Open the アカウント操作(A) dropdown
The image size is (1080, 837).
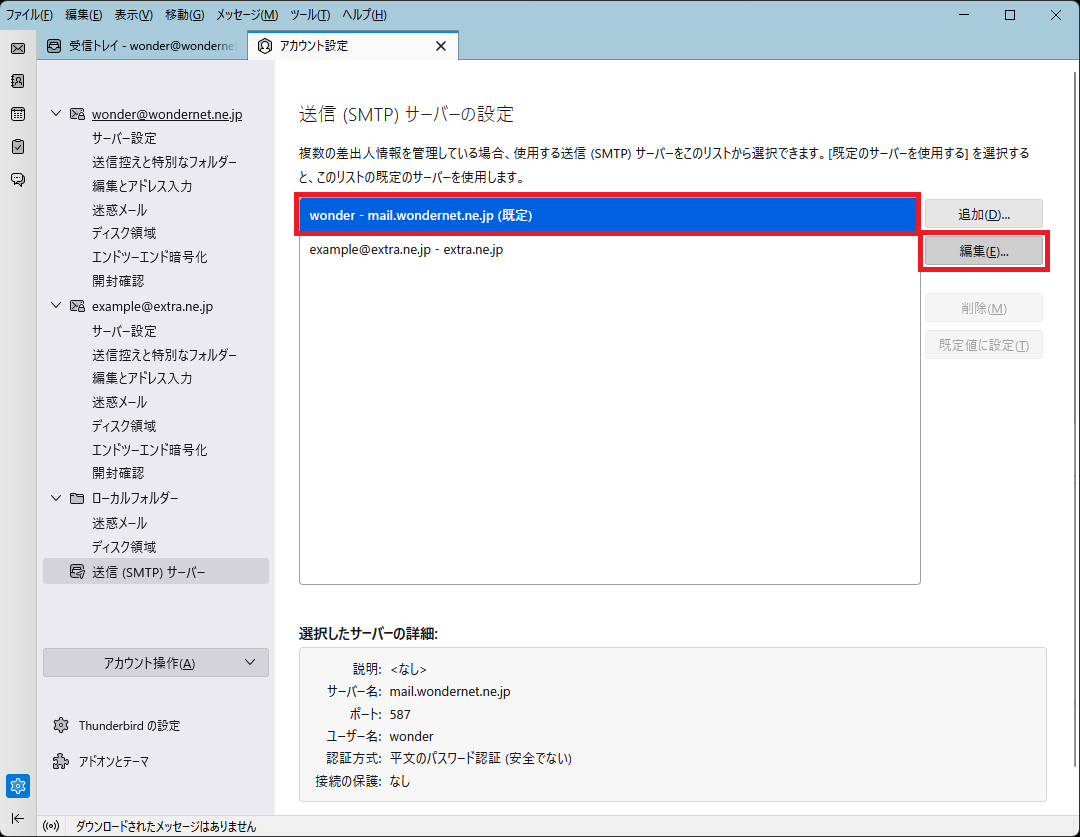(156, 663)
